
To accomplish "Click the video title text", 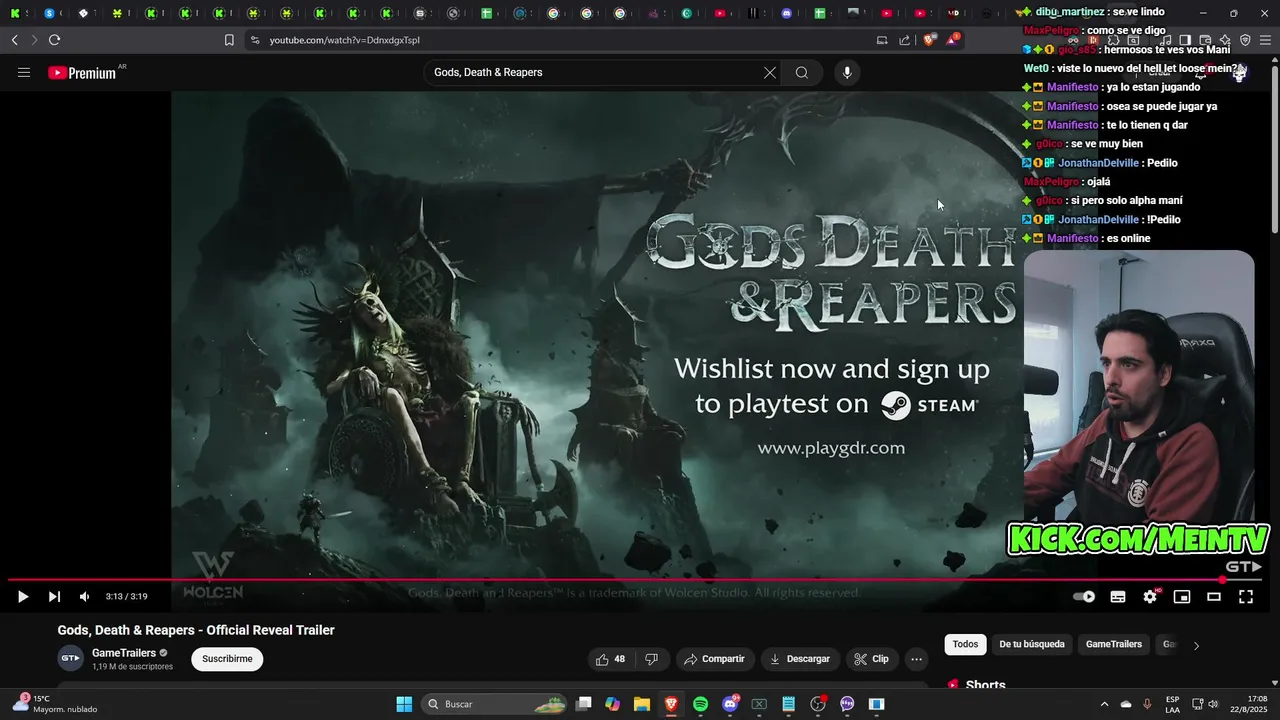I will click(x=196, y=630).
